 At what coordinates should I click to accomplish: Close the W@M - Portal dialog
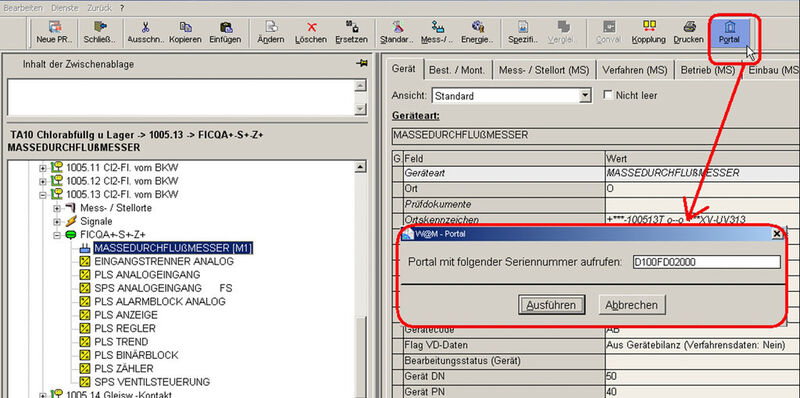(777, 234)
